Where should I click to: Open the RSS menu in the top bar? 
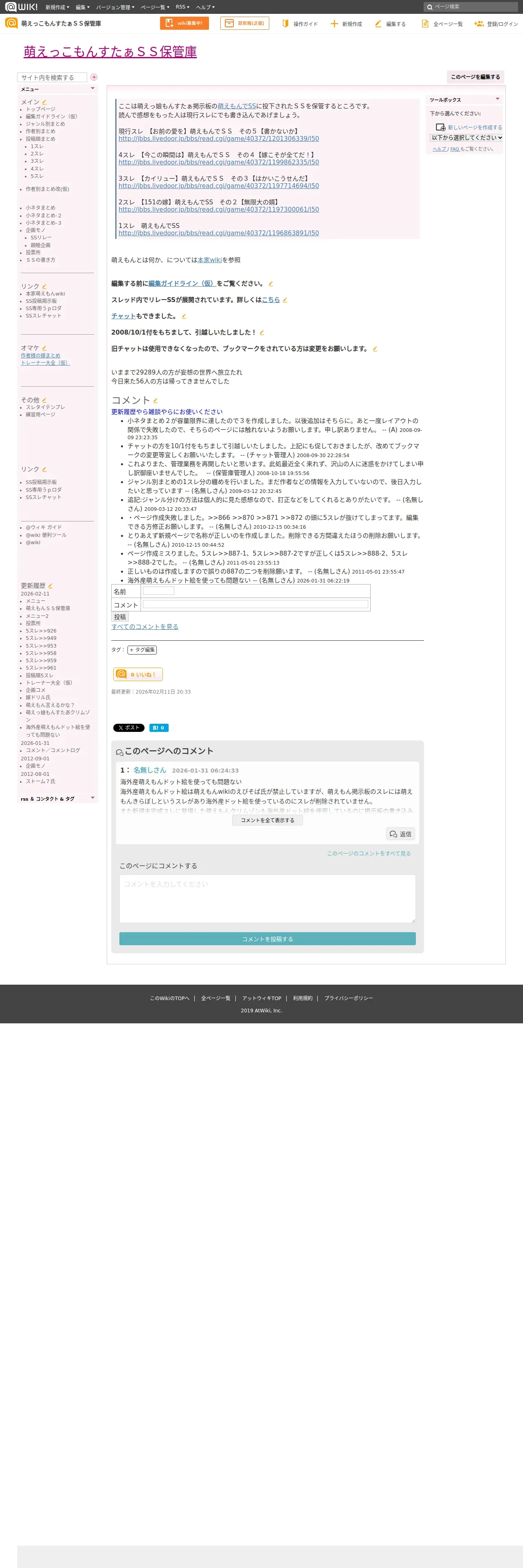click(x=182, y=7)
